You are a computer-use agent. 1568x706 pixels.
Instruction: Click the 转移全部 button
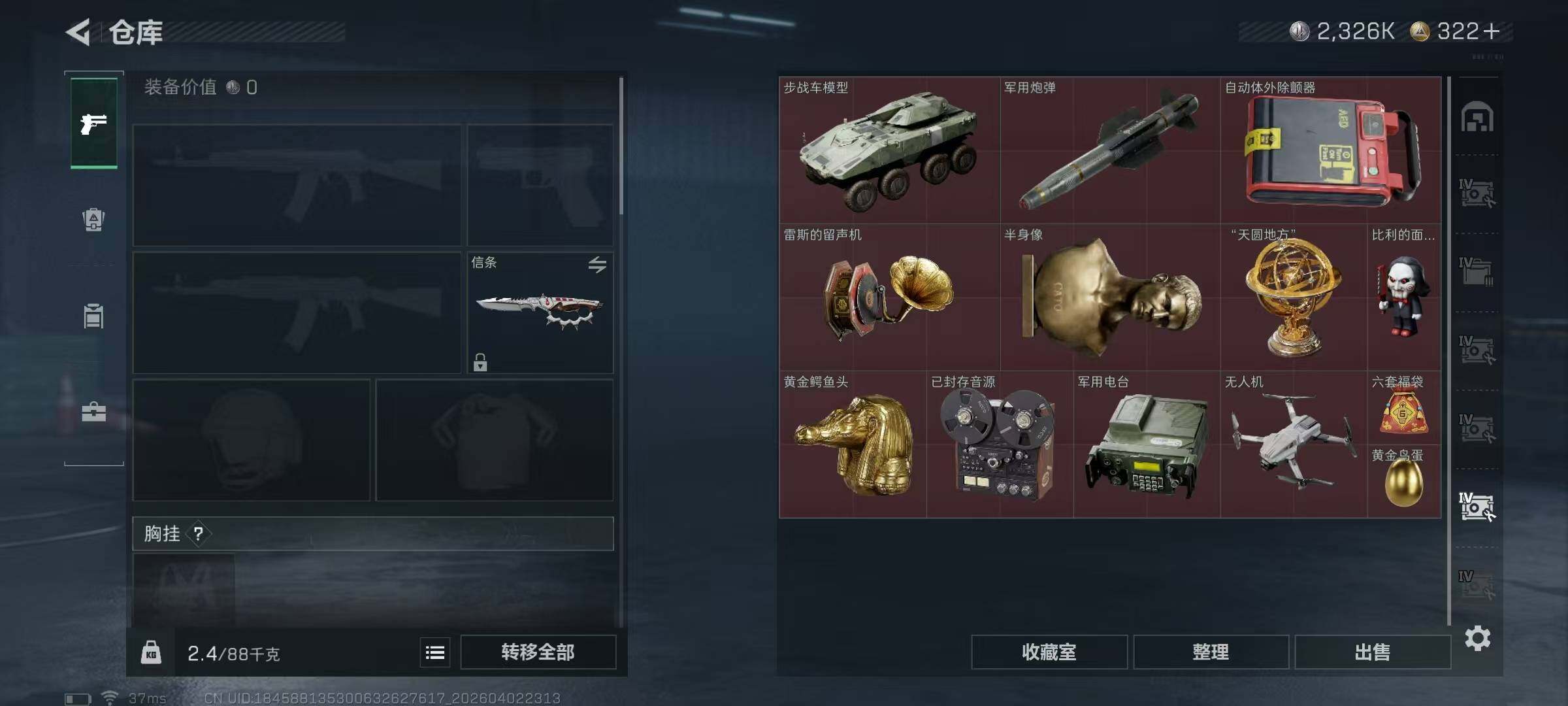[x=538, y=652]
